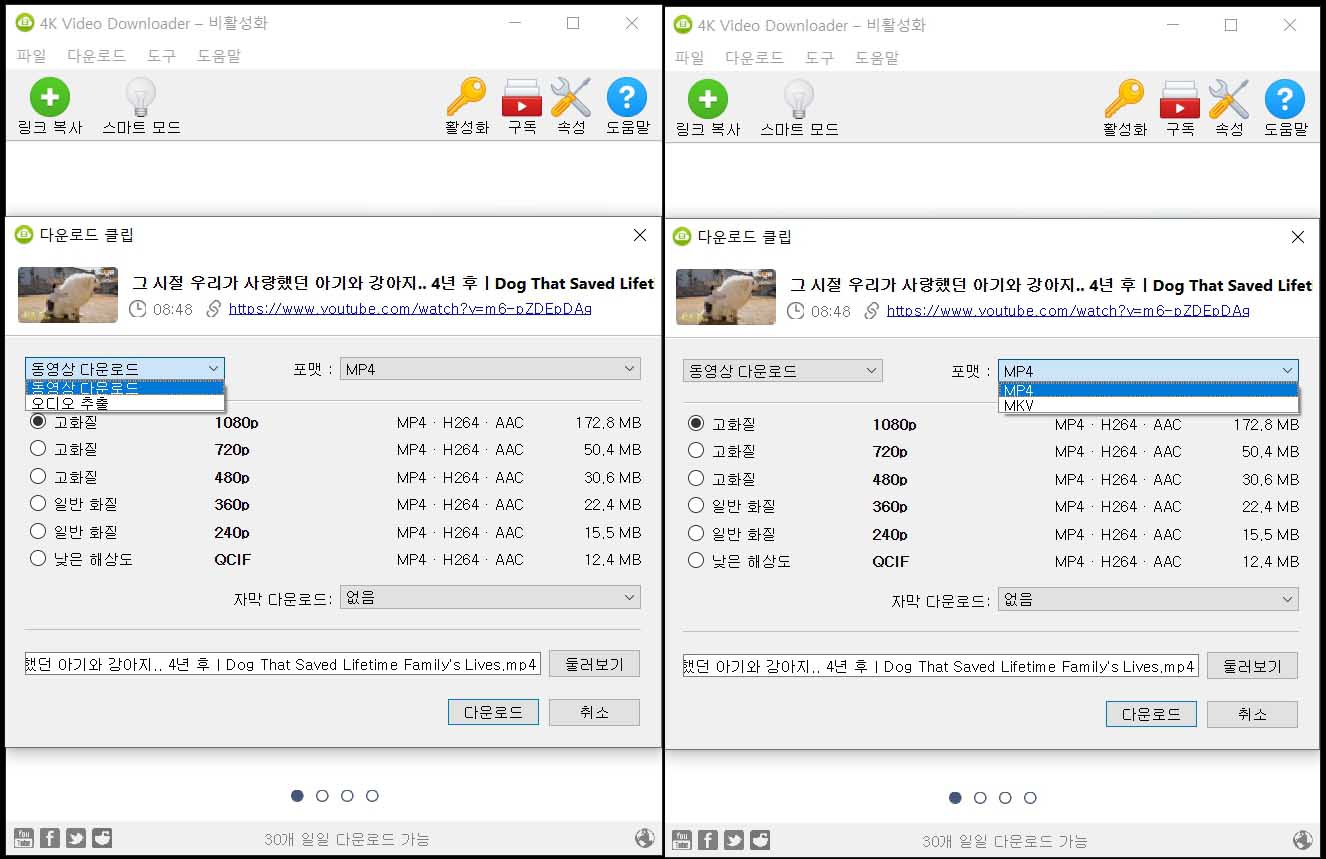Select 1080p quality in right dialog

click(696, 424)
